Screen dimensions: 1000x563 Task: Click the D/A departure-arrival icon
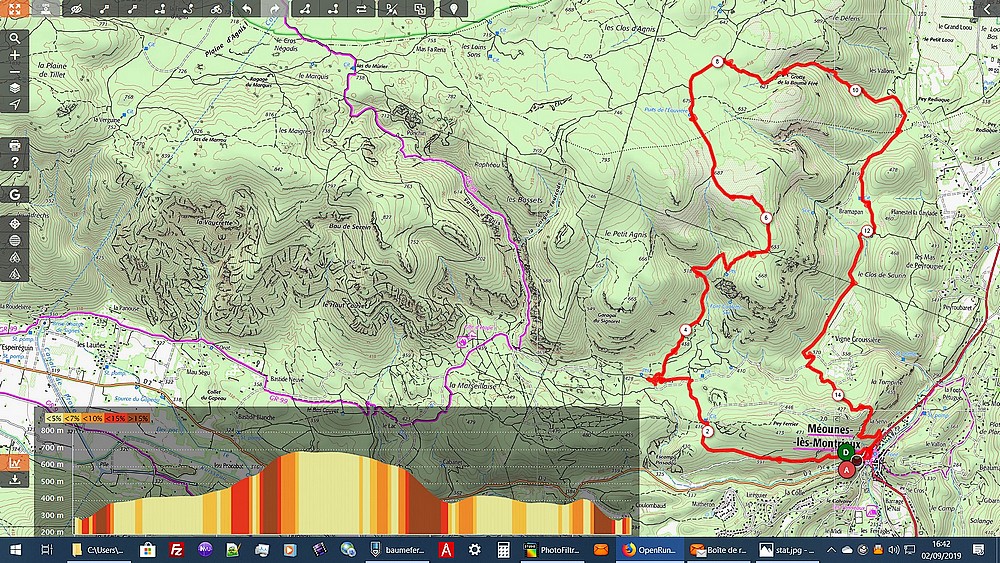392,9
